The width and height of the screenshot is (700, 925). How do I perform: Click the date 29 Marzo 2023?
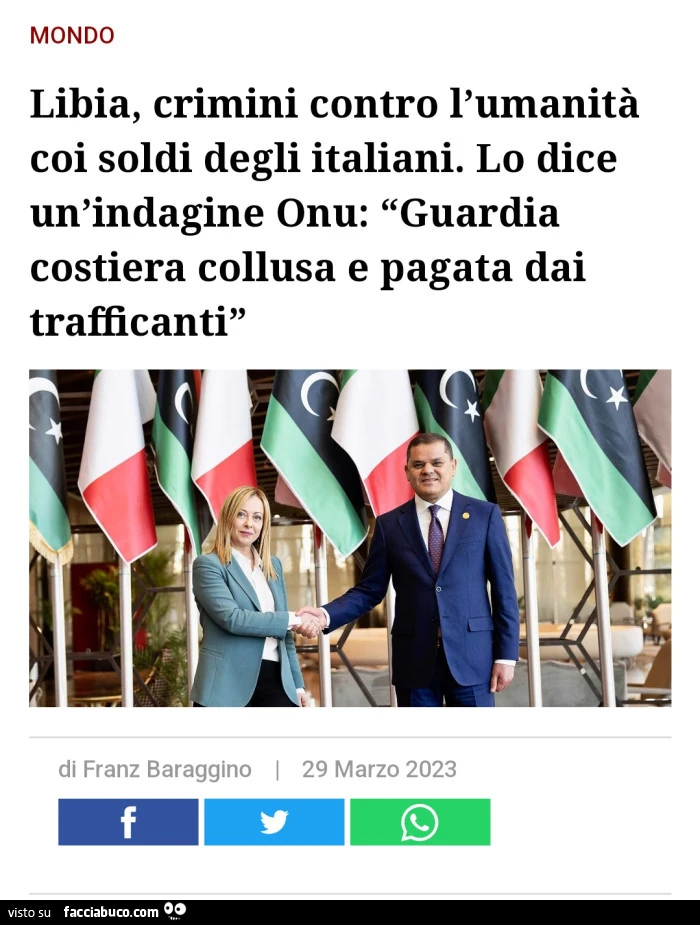pos(379,769)
